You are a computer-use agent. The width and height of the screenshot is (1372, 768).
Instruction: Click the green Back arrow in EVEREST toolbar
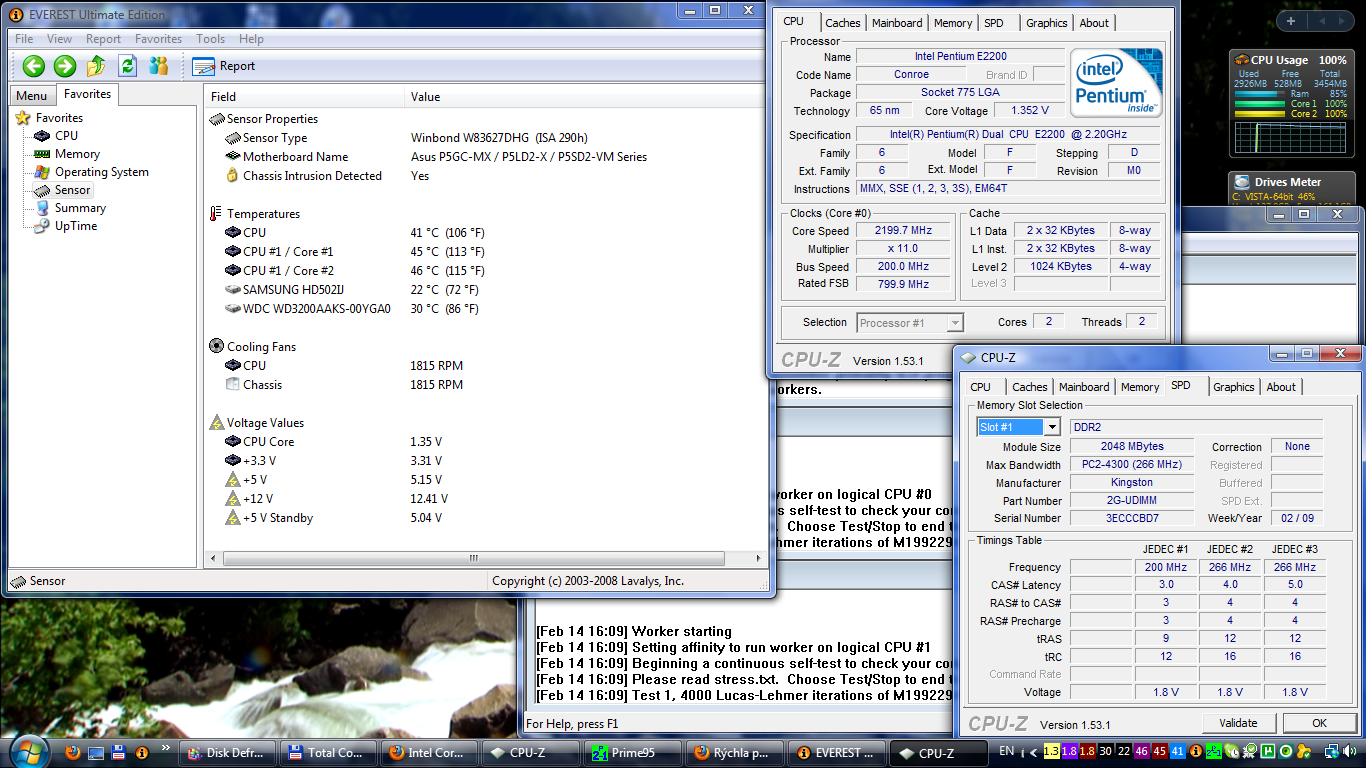pyautogui.click(x=34, y=66)
